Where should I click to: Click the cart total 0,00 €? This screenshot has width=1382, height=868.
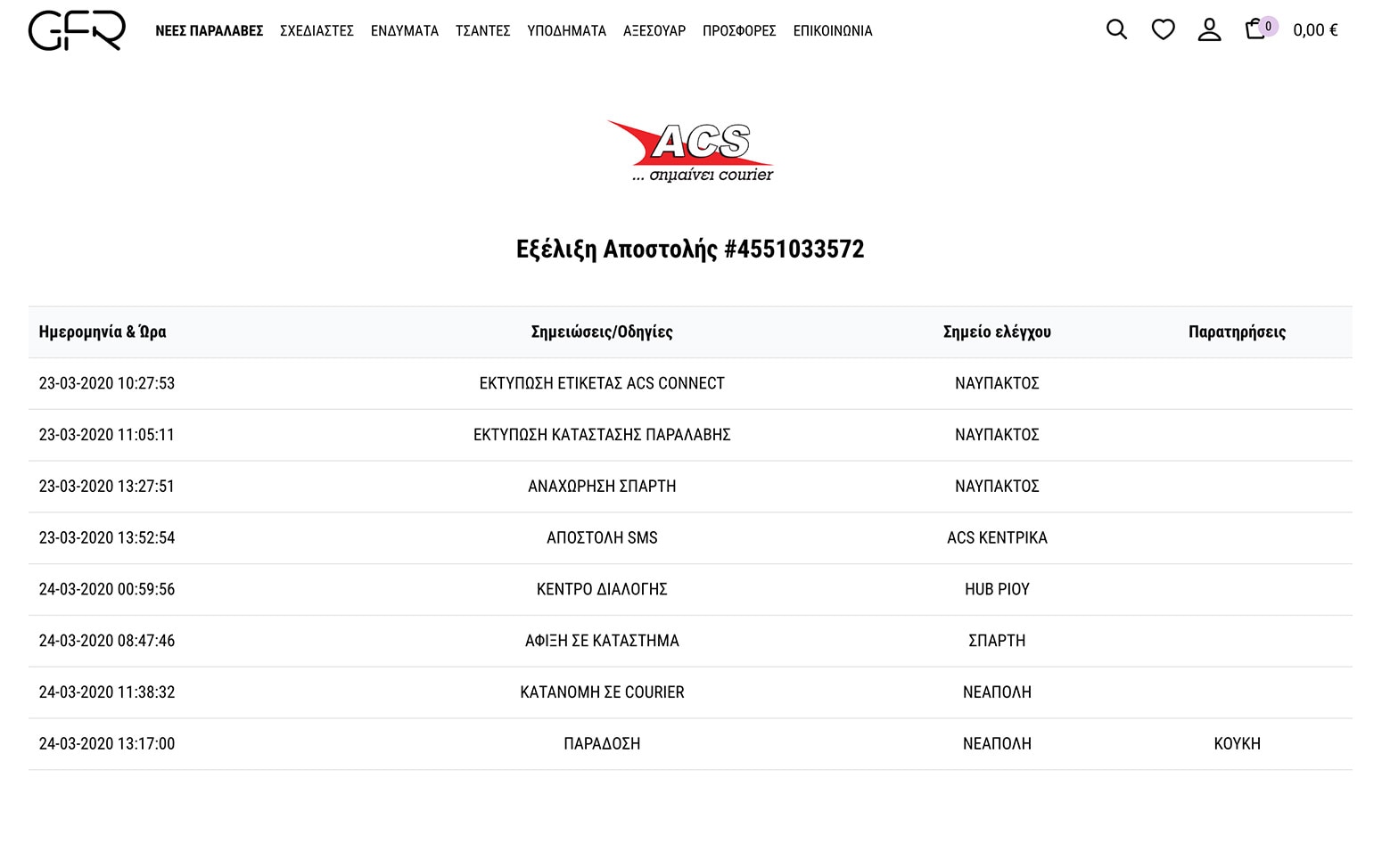click(1315, 30)
